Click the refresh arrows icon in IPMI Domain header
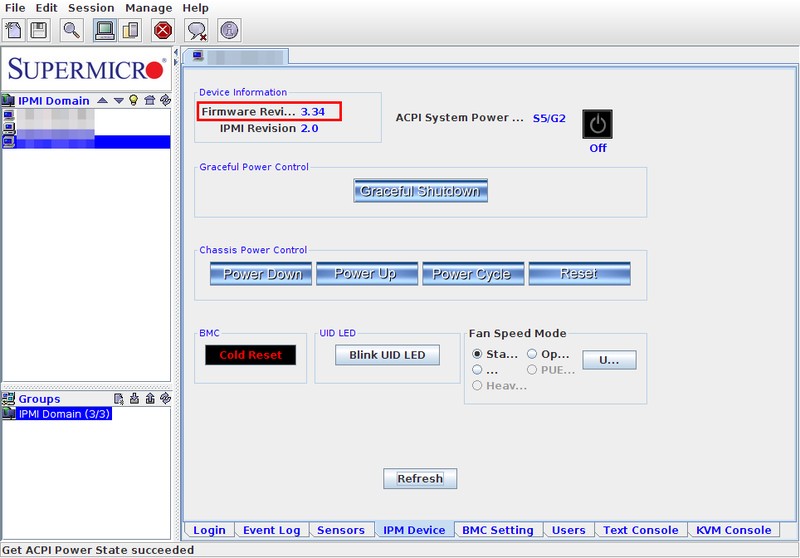 [165, 100]
